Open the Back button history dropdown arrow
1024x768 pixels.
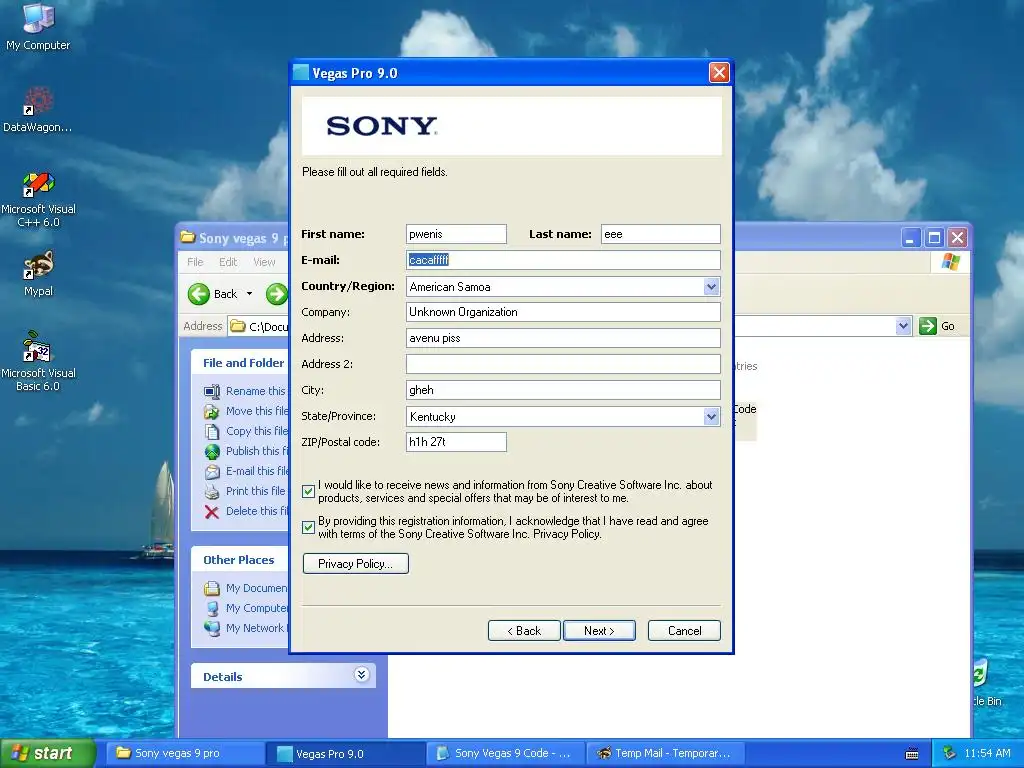249,294
